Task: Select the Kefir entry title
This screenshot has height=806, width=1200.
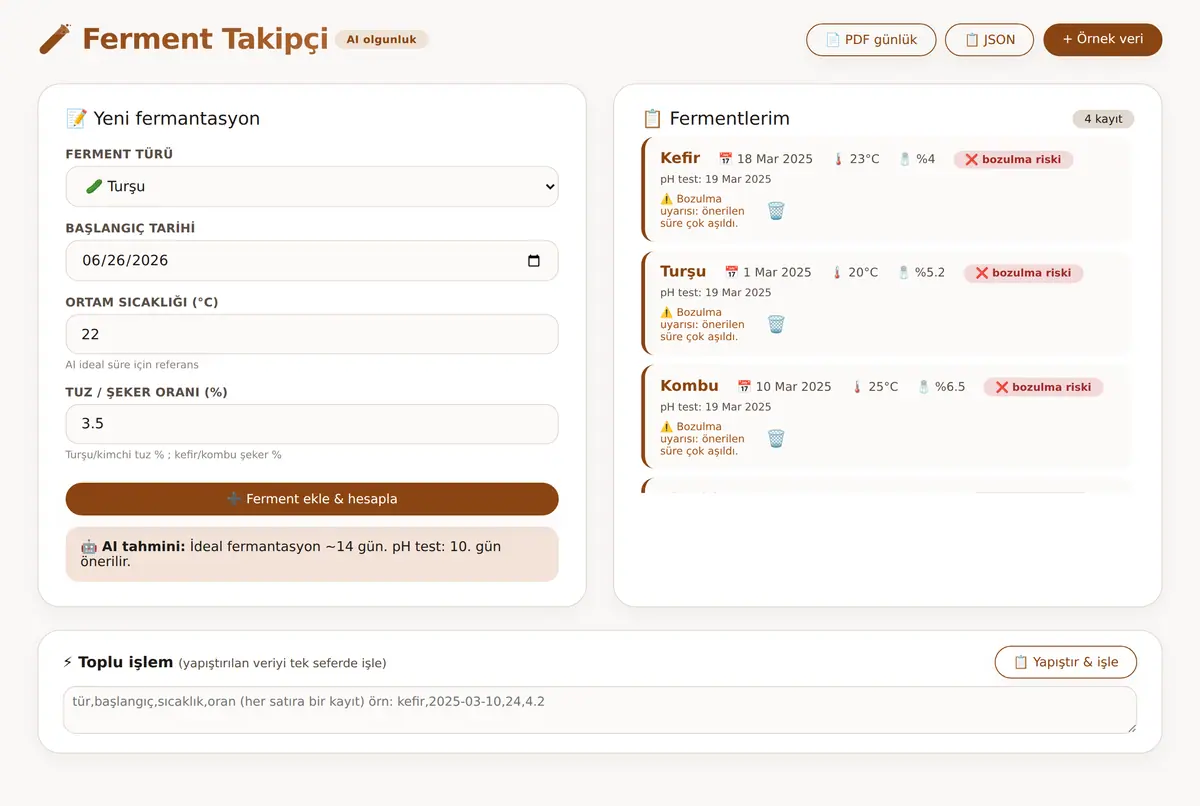Action: [680, 158]
